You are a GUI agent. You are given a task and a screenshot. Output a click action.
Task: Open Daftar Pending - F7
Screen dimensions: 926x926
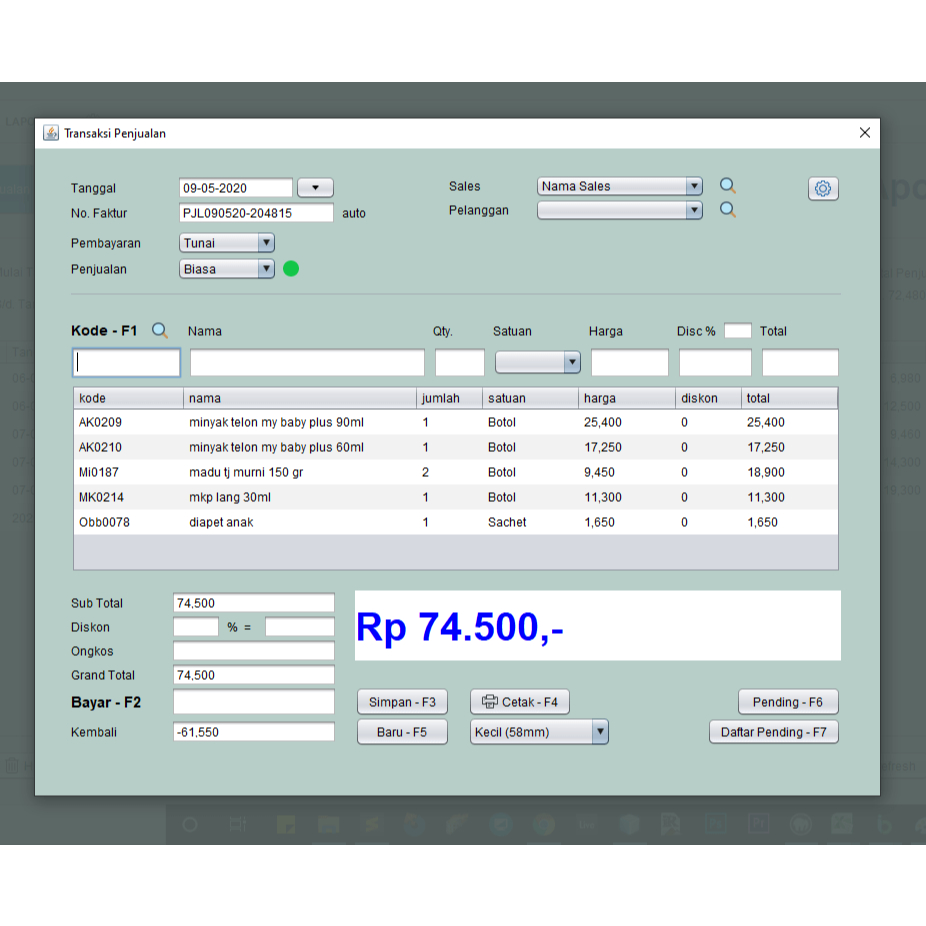[773, 731]
